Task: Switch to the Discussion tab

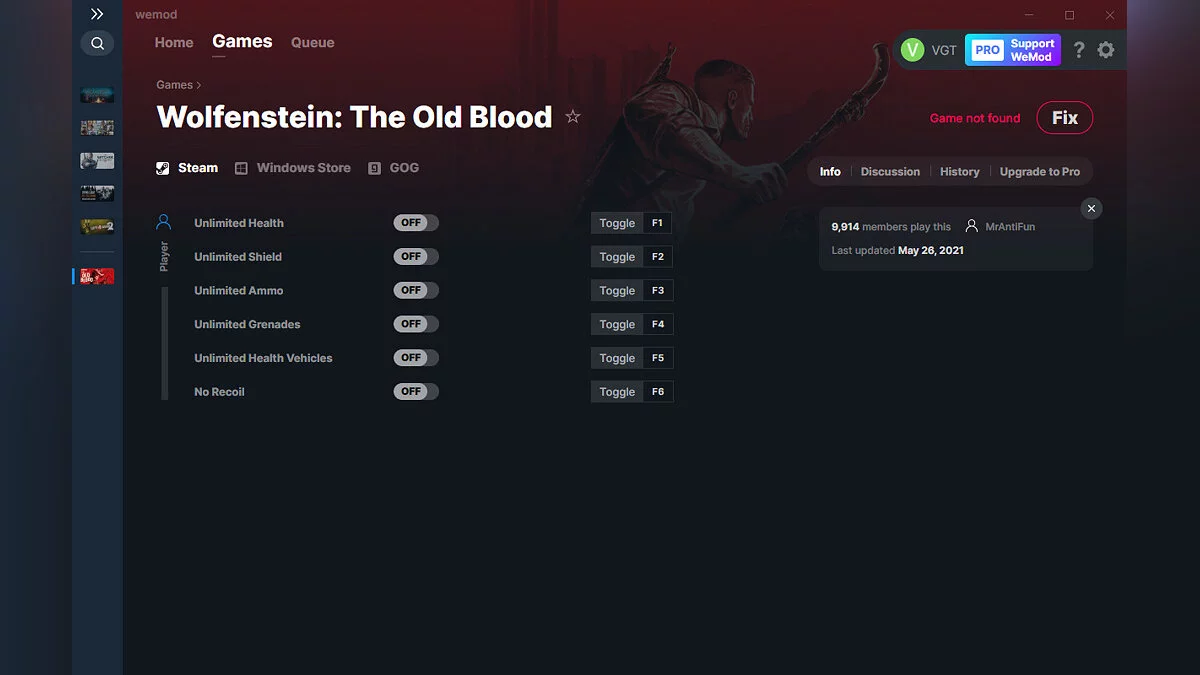Action: tap(890, 171)
